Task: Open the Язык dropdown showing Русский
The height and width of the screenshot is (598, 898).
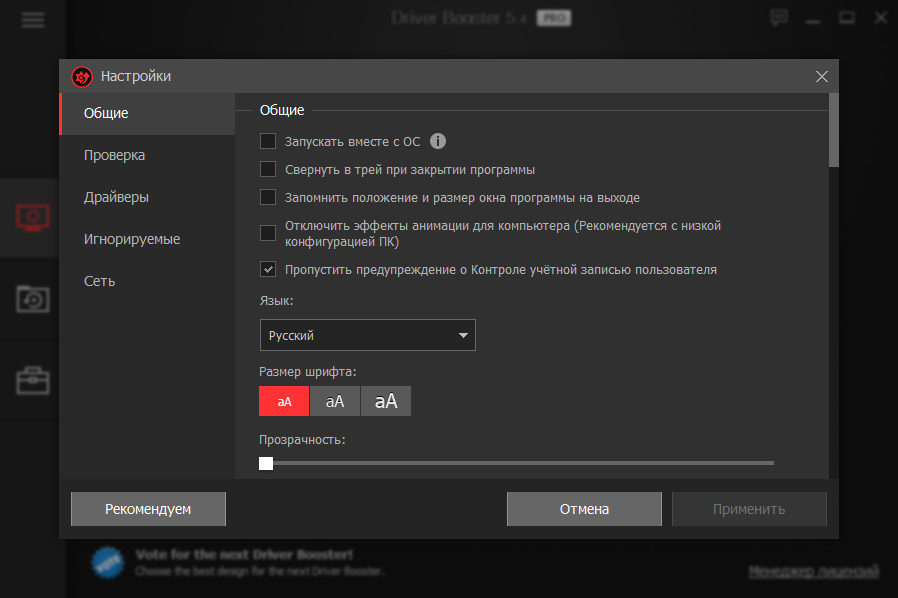Action: (x=368, y=335)
